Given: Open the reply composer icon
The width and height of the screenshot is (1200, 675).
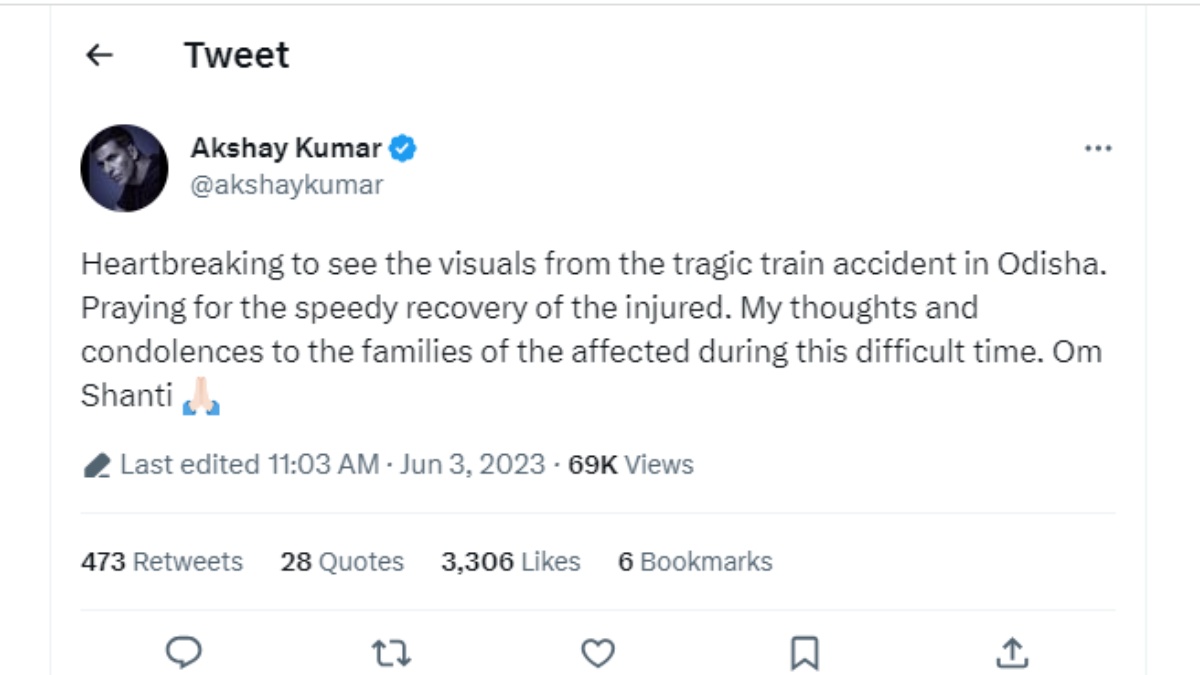Looking at the screenshot, I should click(182, 653).
